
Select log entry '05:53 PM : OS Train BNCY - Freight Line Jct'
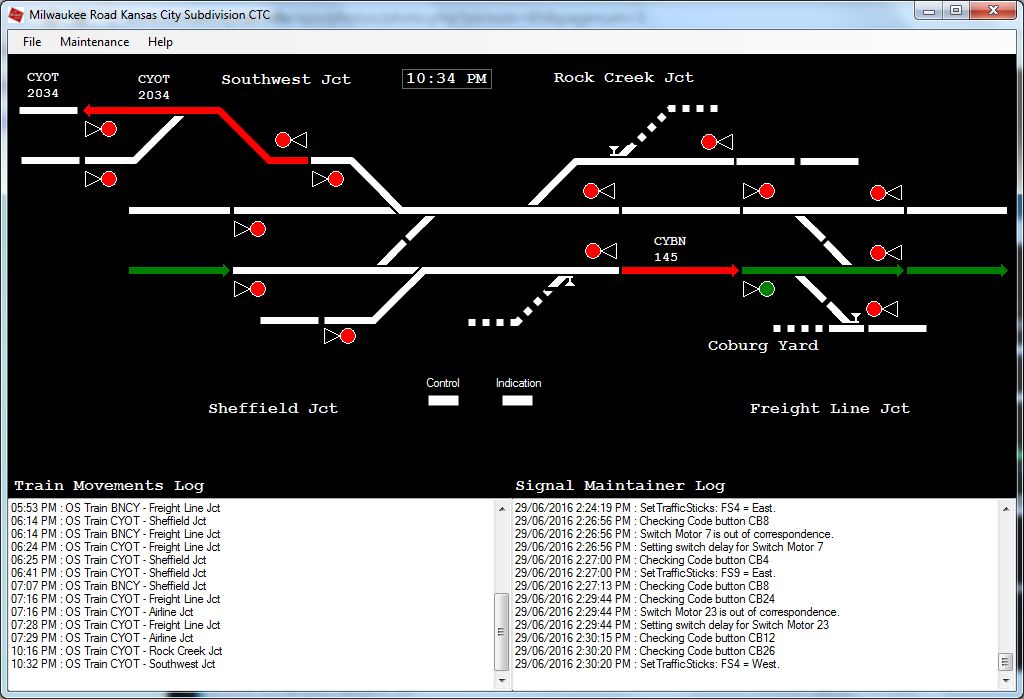(116, 508)
